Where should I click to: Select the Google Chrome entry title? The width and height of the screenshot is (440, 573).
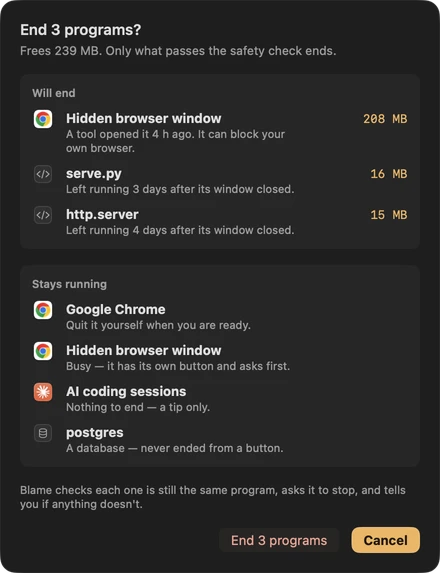pyautogui.click(x=116, y=310)
